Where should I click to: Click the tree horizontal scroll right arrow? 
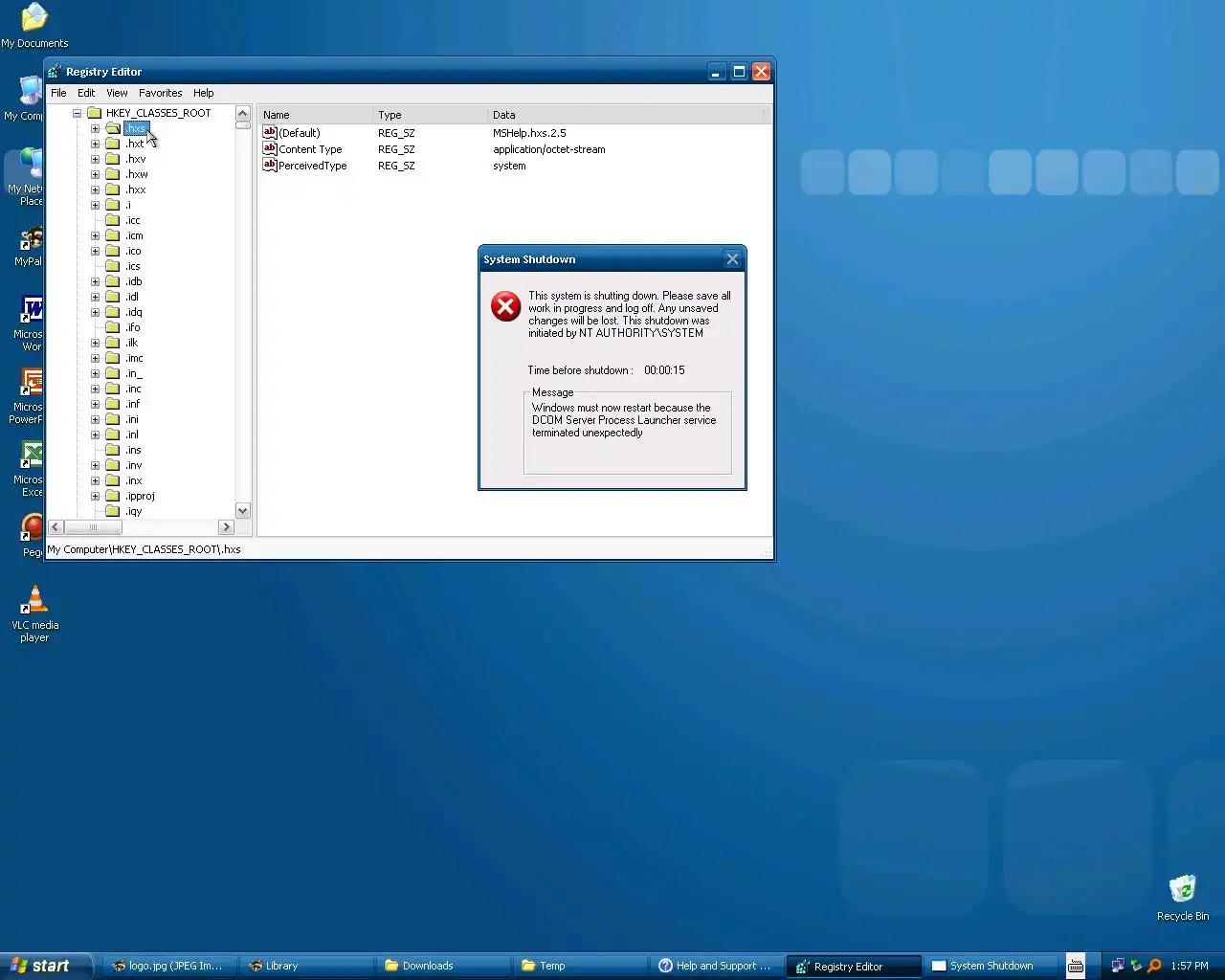click(227, 527)
